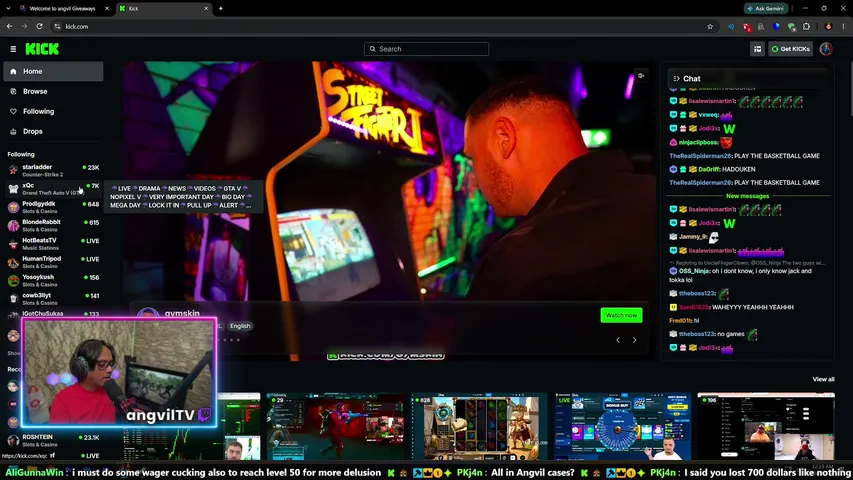The image size is (853, 480).
Task: Collapse the Chat panel with its arrow icon
Action: point(676,78)
